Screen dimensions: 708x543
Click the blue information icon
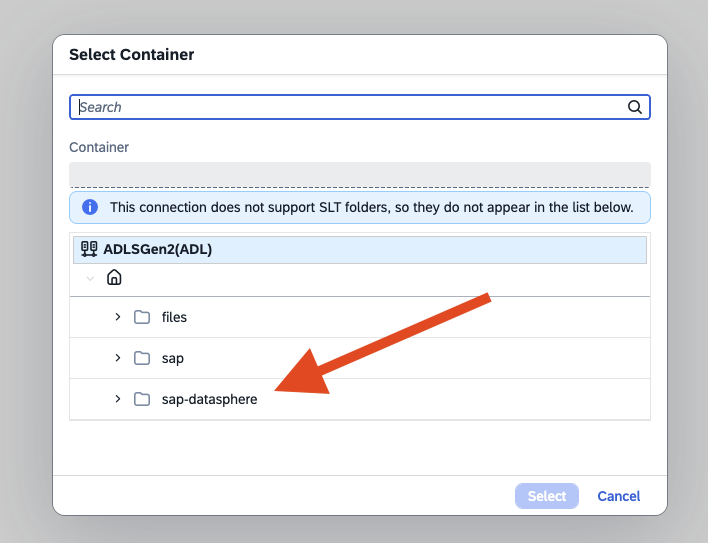[90, 207]
